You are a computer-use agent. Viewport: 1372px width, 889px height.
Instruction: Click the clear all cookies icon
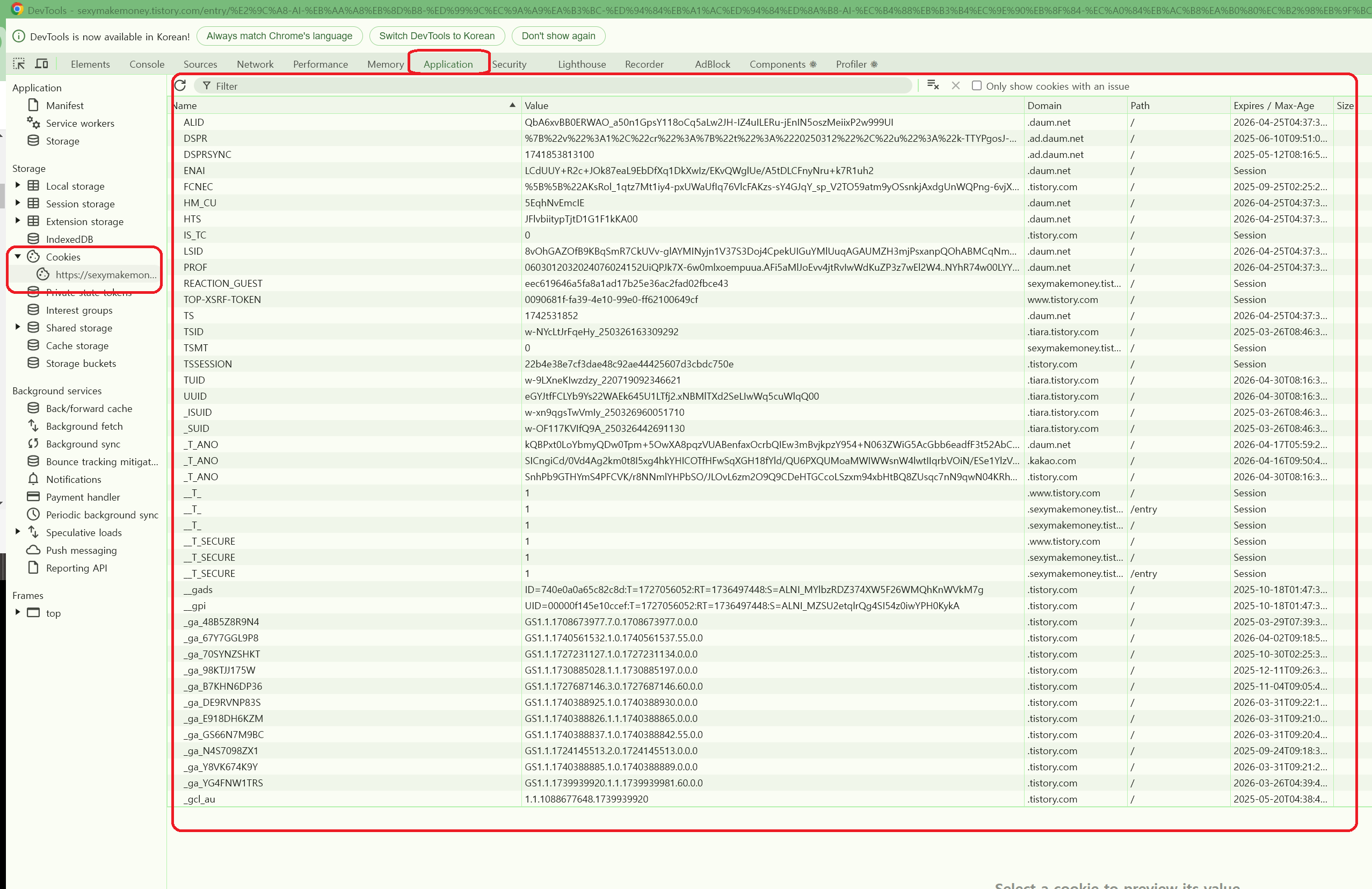click(x=932, y=85)
